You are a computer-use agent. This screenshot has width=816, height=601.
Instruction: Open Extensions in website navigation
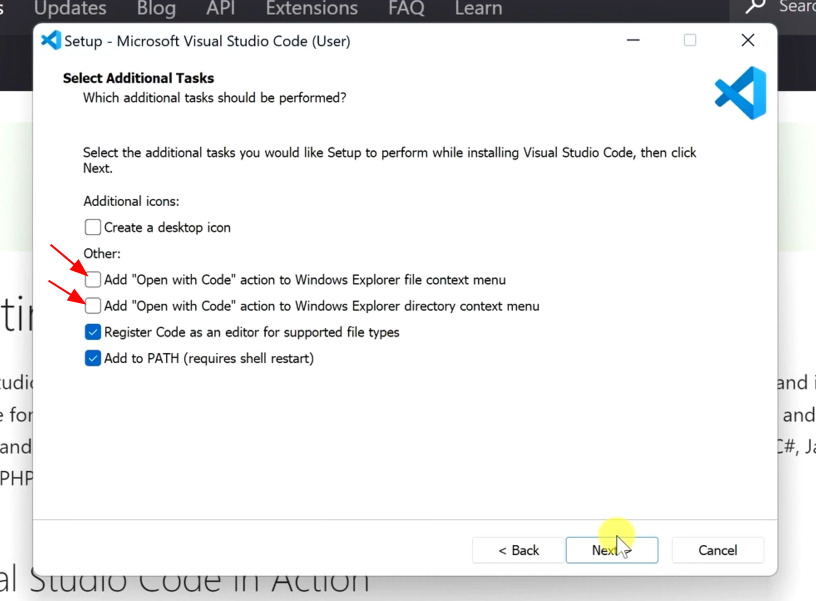coord(312,8)
